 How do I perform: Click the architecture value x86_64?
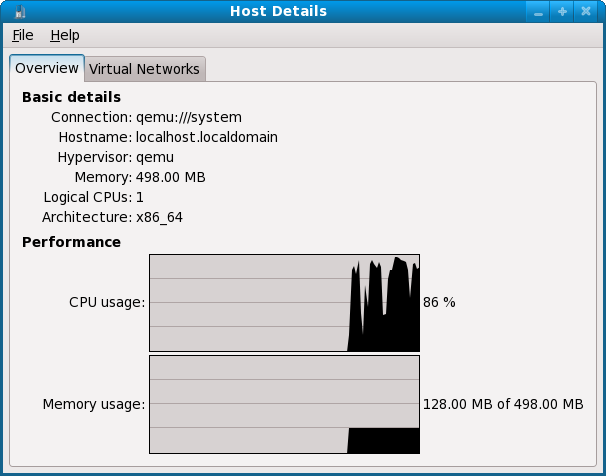tap(160, 218)
